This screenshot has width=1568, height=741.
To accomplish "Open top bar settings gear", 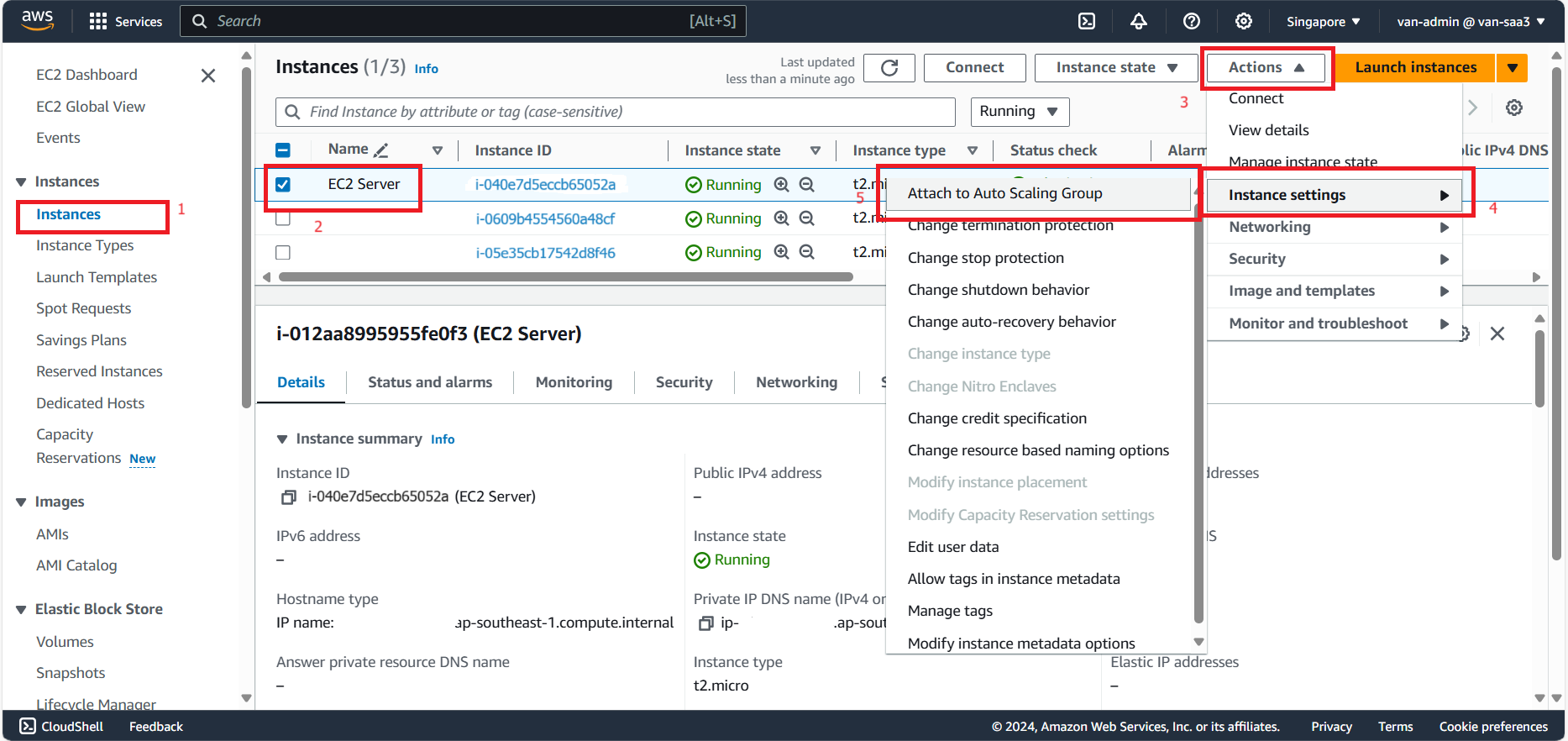I will (1243, 21).
